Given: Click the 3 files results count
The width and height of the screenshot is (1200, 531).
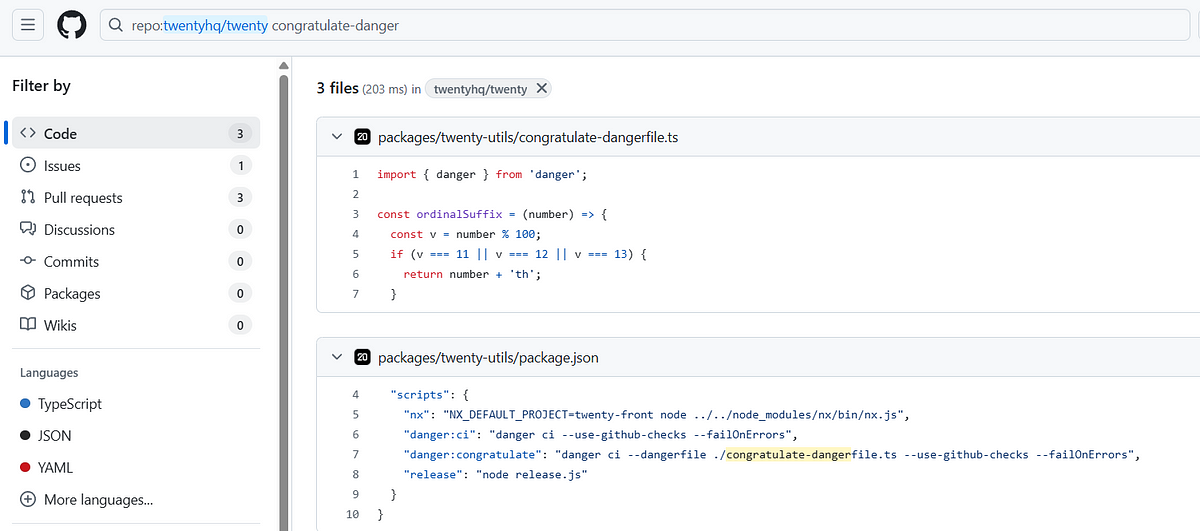Looking at the screenshot, I should click(x=337, y=88).
